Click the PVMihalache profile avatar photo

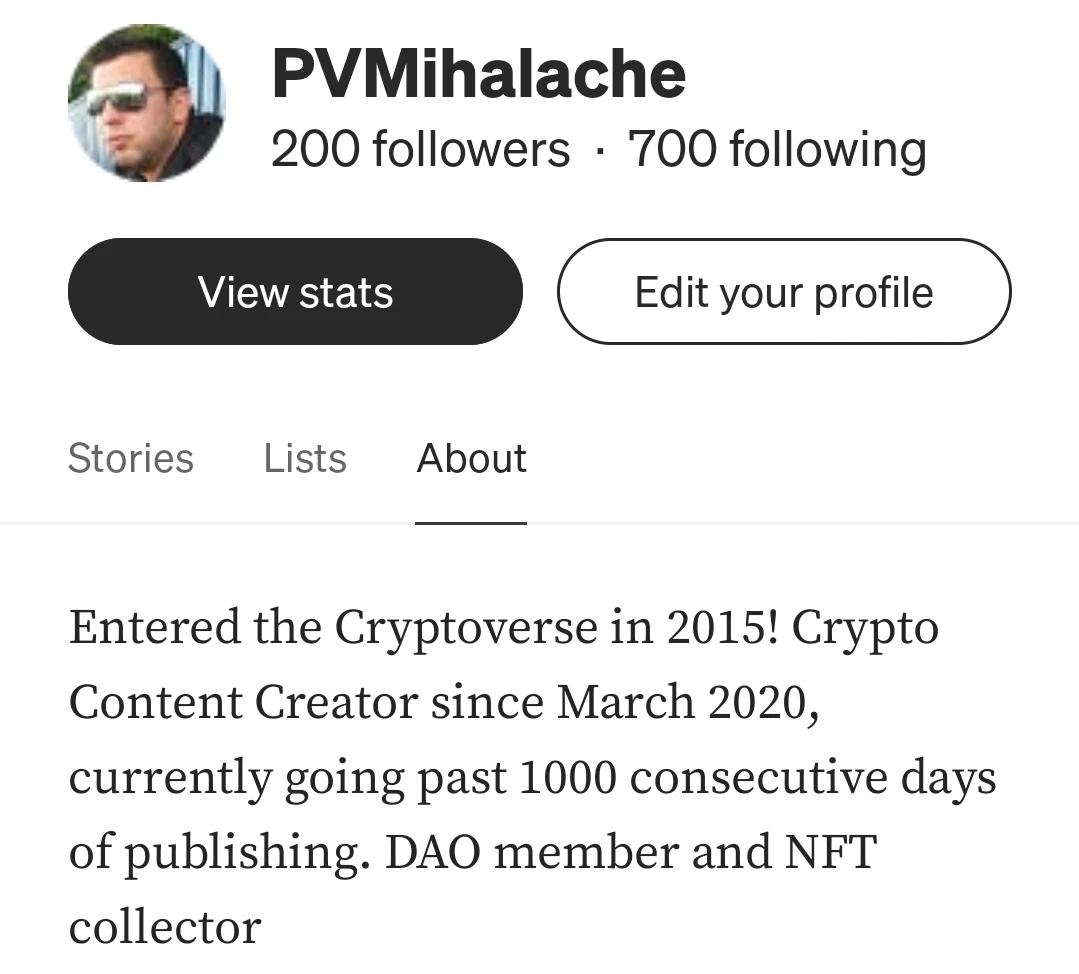147,103
